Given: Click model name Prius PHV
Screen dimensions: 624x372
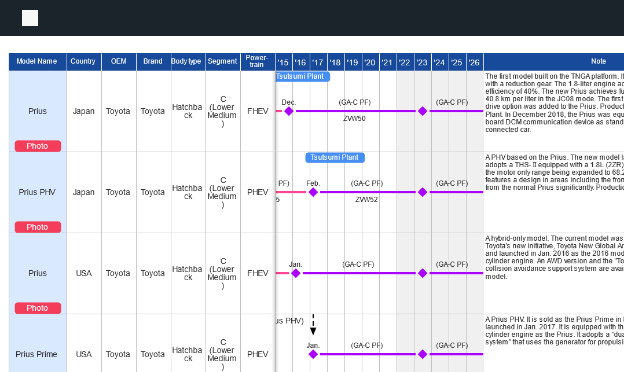Looking at the screenshot, I should point(37,192).
